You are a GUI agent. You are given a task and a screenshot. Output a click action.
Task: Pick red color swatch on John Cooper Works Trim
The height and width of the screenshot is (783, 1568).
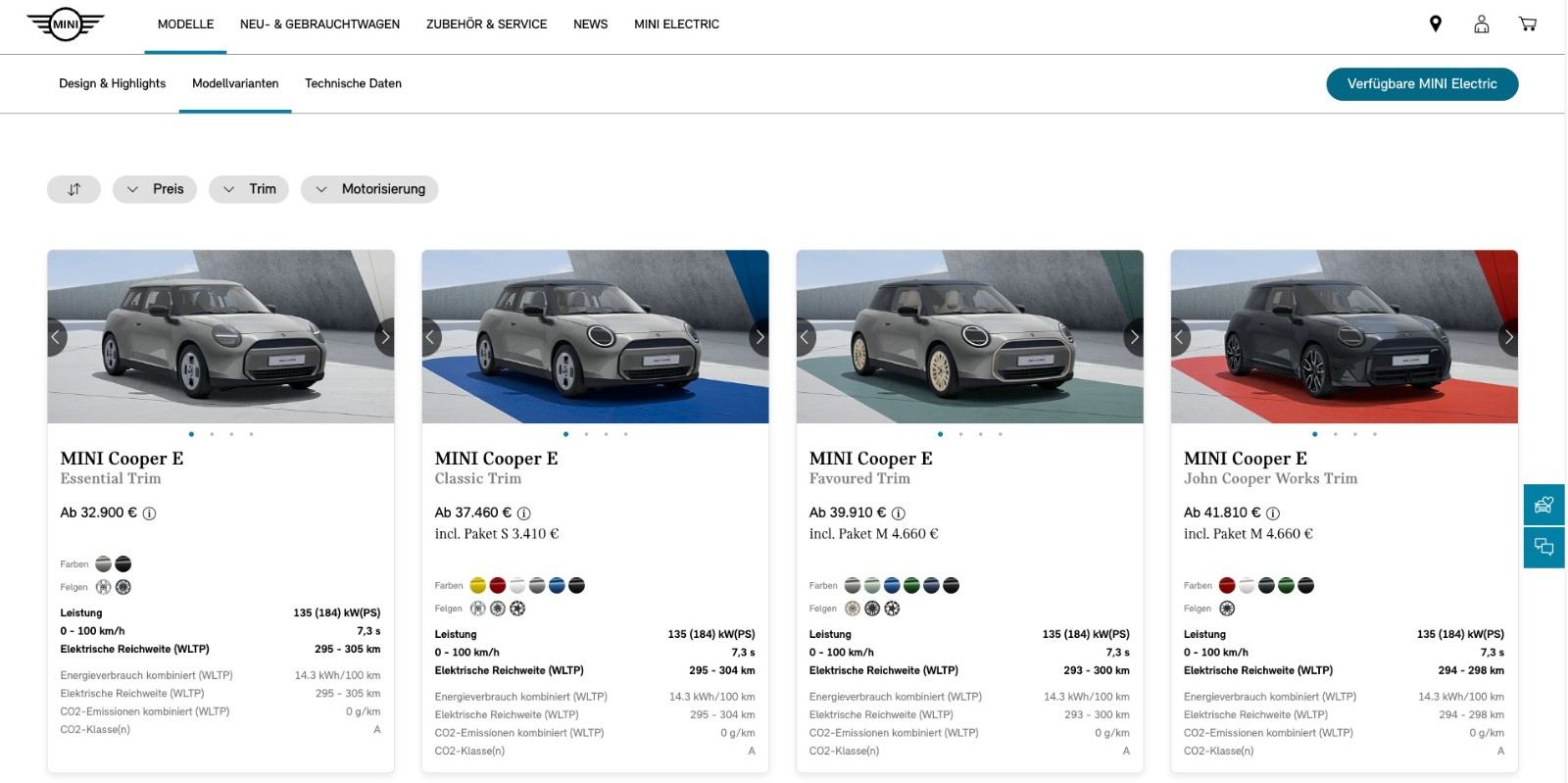click(x=1226, y=586)
